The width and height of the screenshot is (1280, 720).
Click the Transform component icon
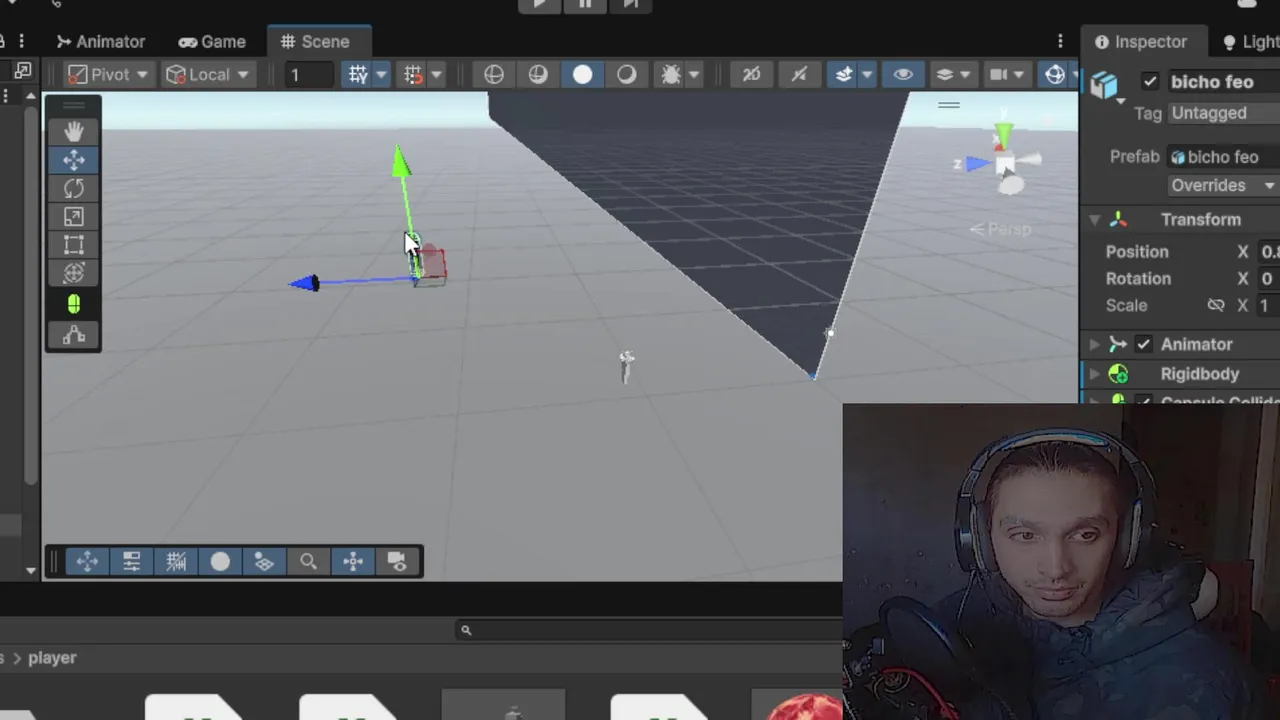(1118, 220)
